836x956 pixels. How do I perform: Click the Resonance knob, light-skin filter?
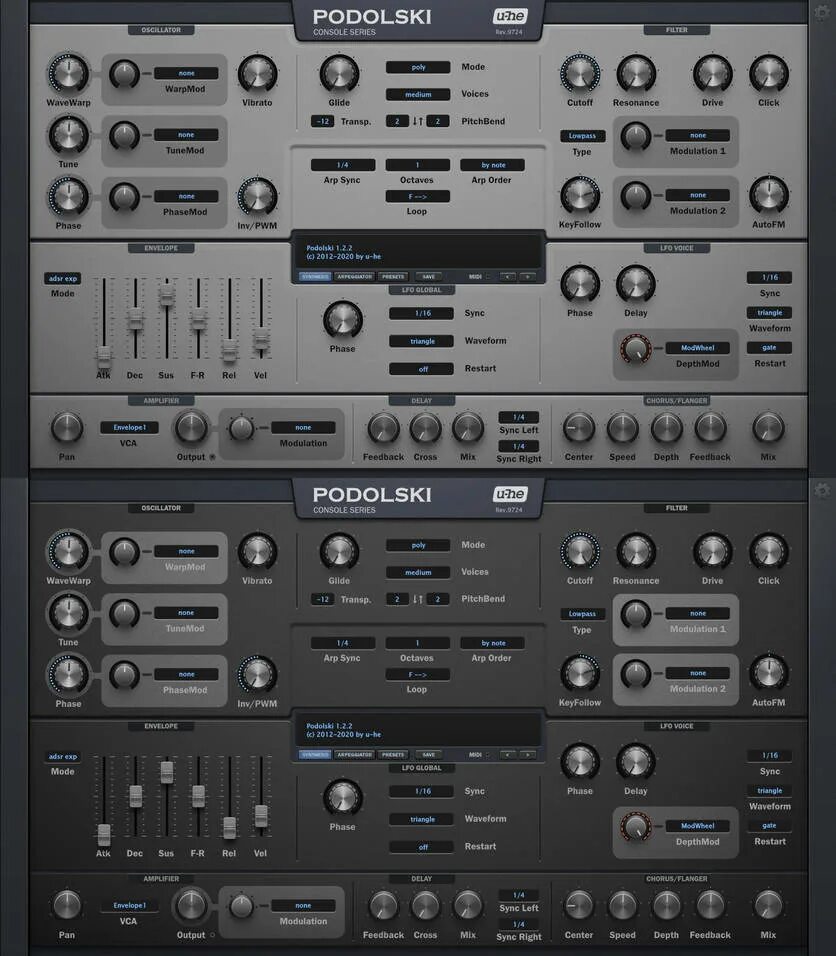tap(636, 73)
